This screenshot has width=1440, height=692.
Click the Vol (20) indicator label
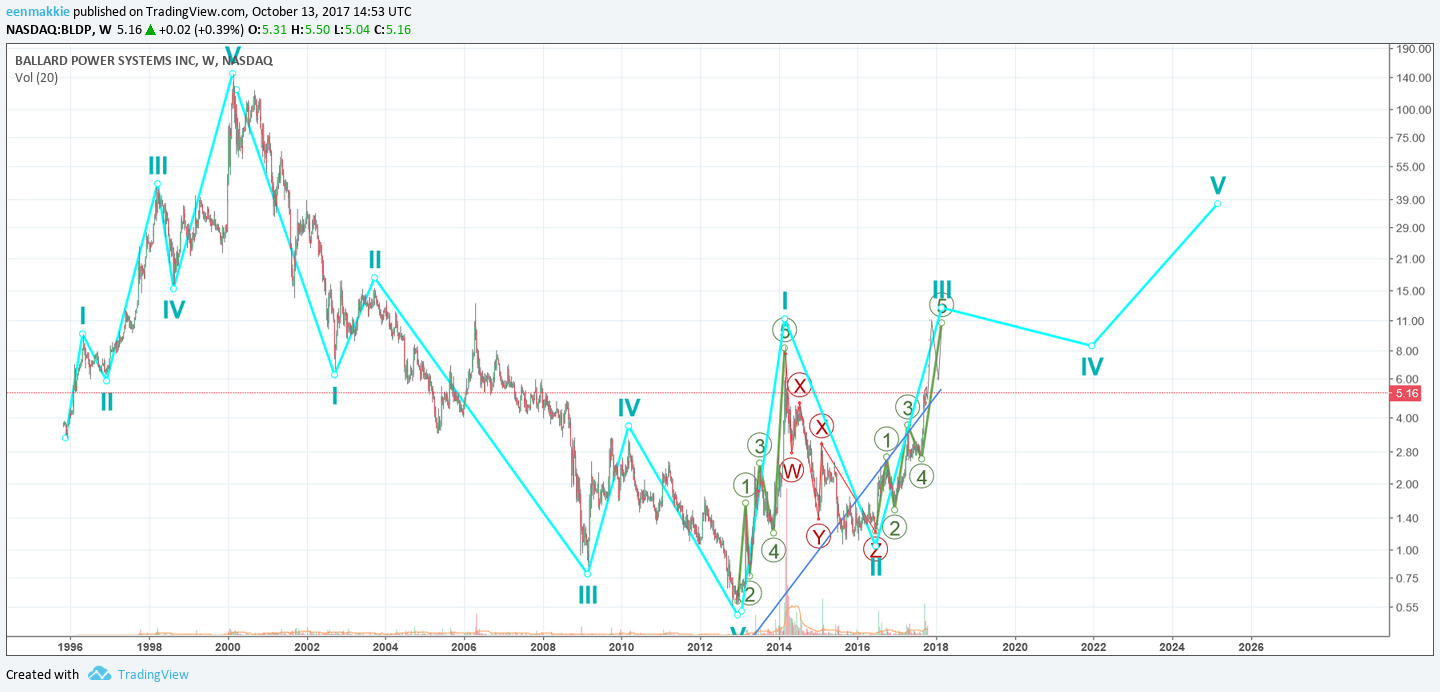coord(36,77)
